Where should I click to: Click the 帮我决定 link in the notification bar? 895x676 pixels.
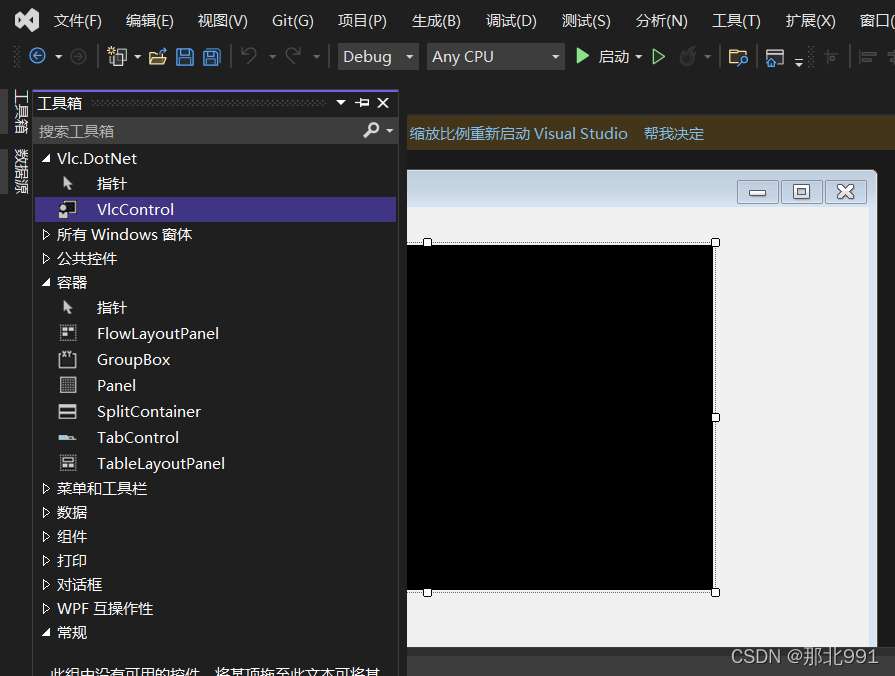pyautogui.click(x=673, y=132)
